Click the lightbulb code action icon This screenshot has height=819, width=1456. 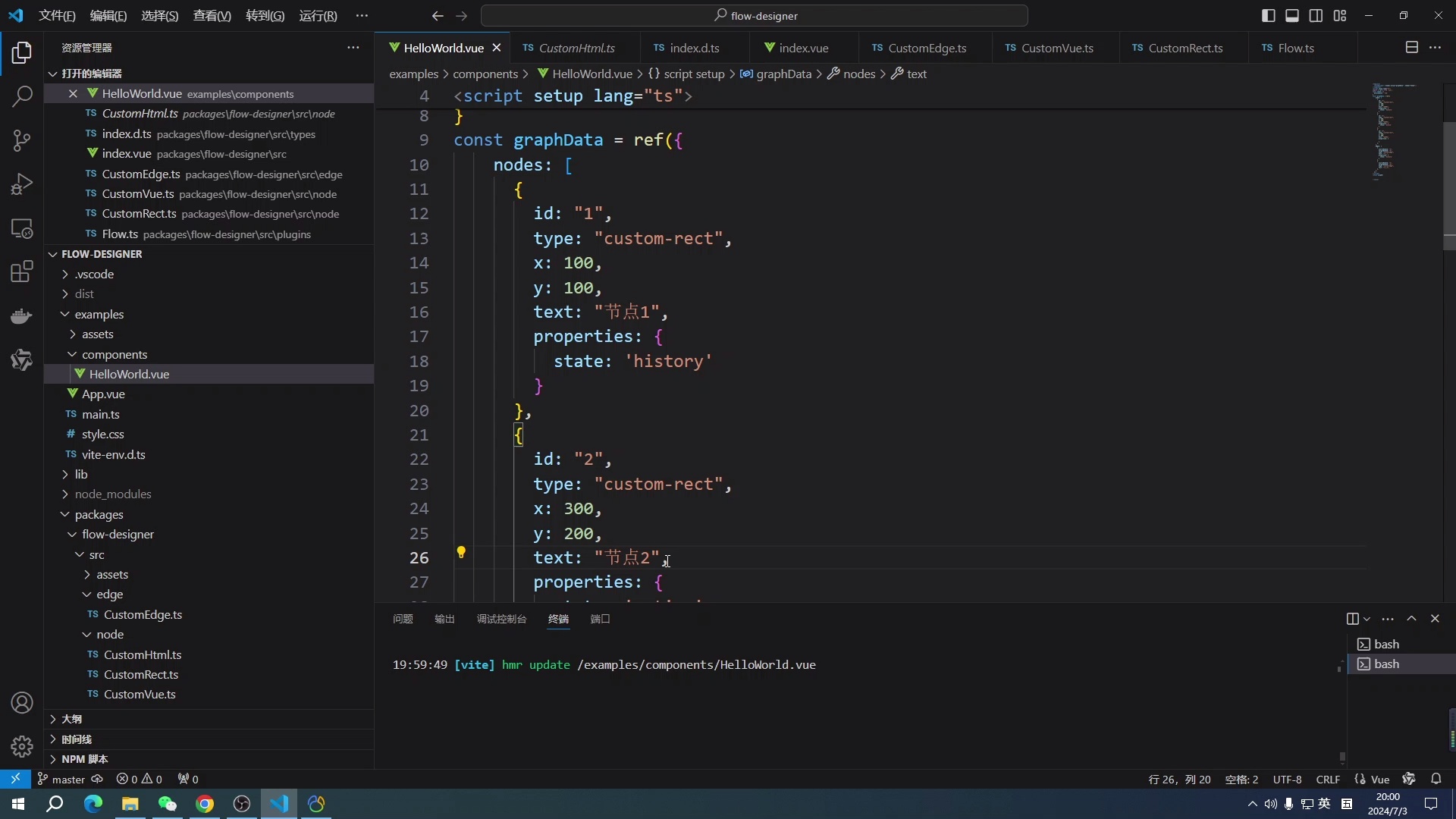click(x=461, y=552)
